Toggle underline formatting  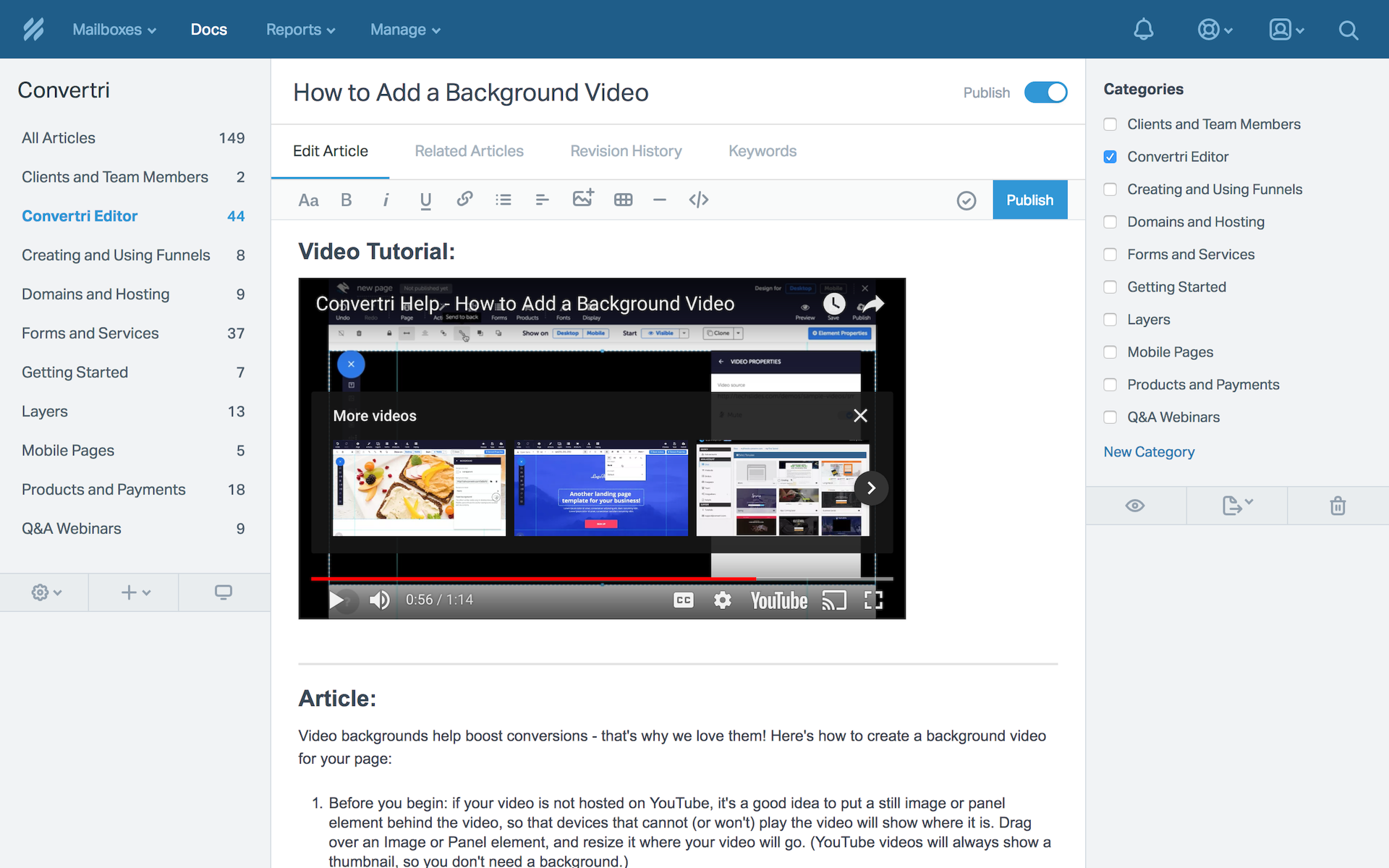[x=425, y=200]
